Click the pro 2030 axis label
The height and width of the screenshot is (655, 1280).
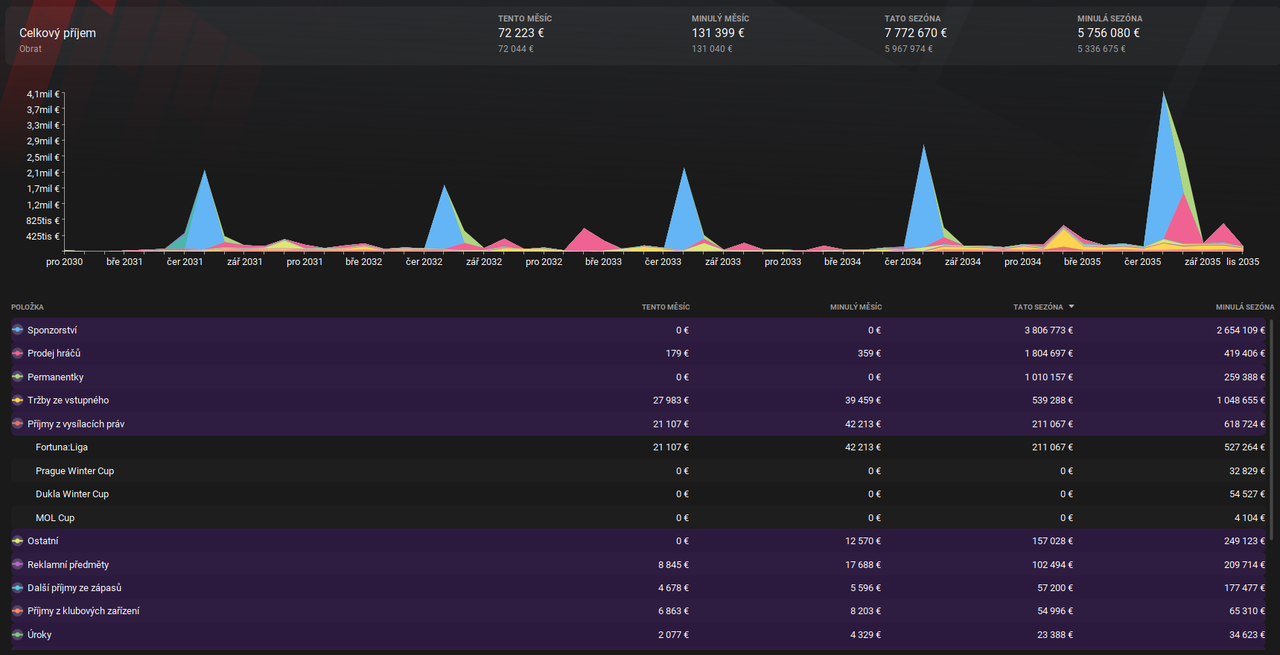(64, 262)
